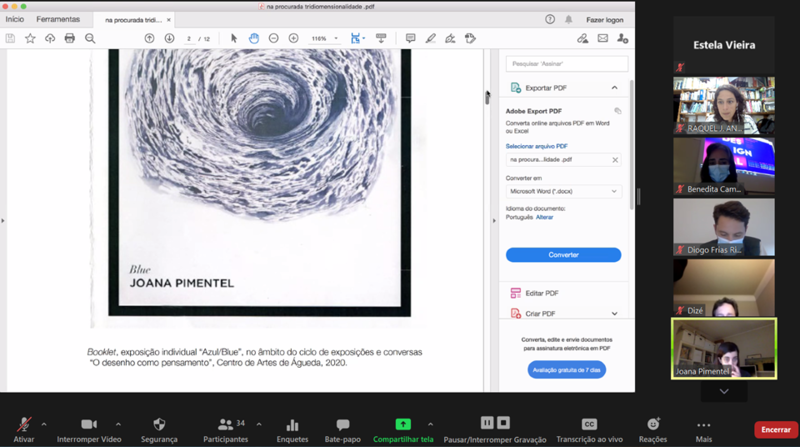The image size is (800, 447).
Task: Go to next page arrow
Action: click(x=169, y=38)
